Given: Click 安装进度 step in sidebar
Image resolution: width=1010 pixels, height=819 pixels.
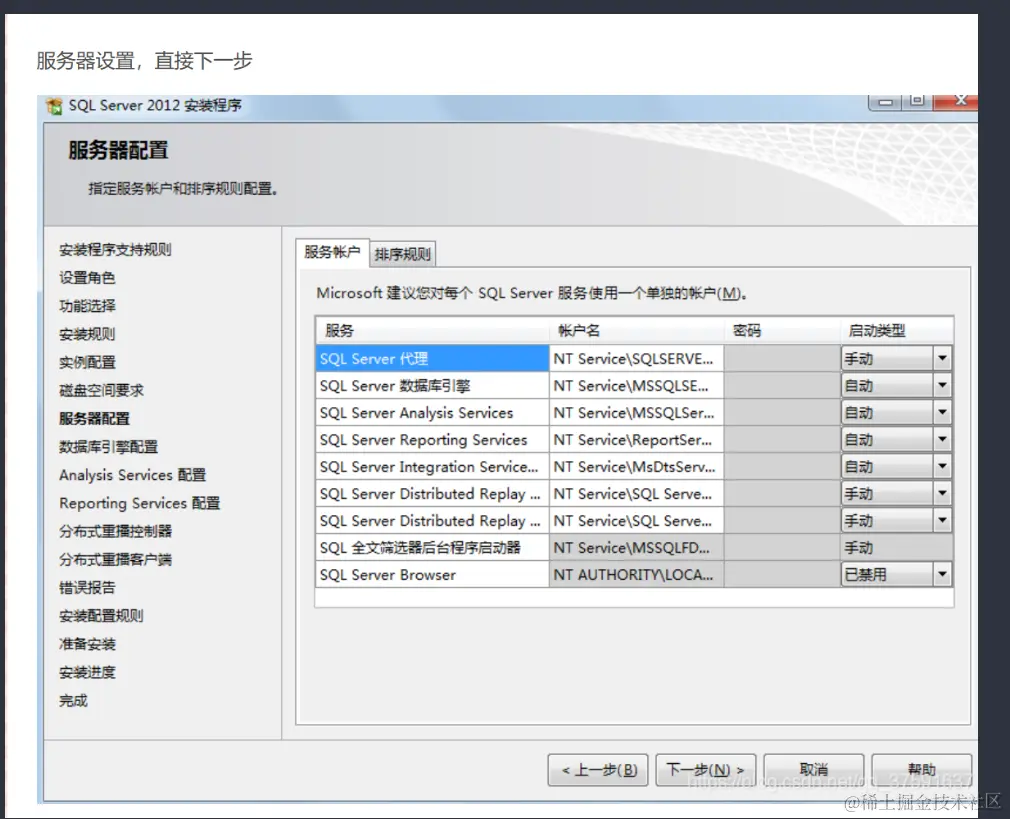Looking at the screenshot, I should point(87,672).
